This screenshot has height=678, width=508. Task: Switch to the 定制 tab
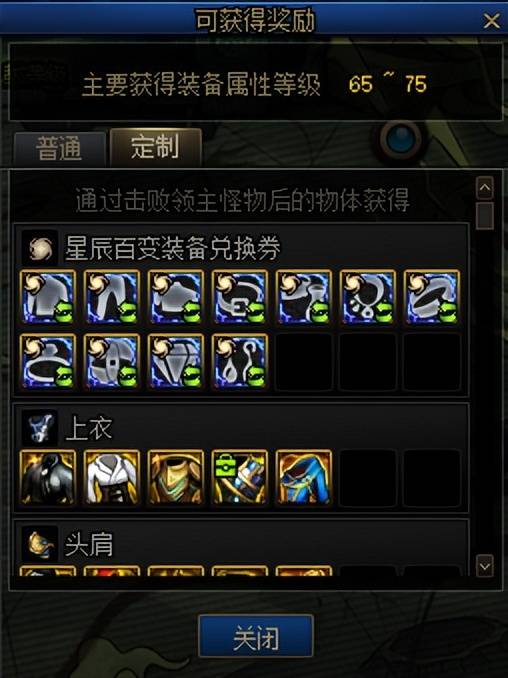coord(156,147)
